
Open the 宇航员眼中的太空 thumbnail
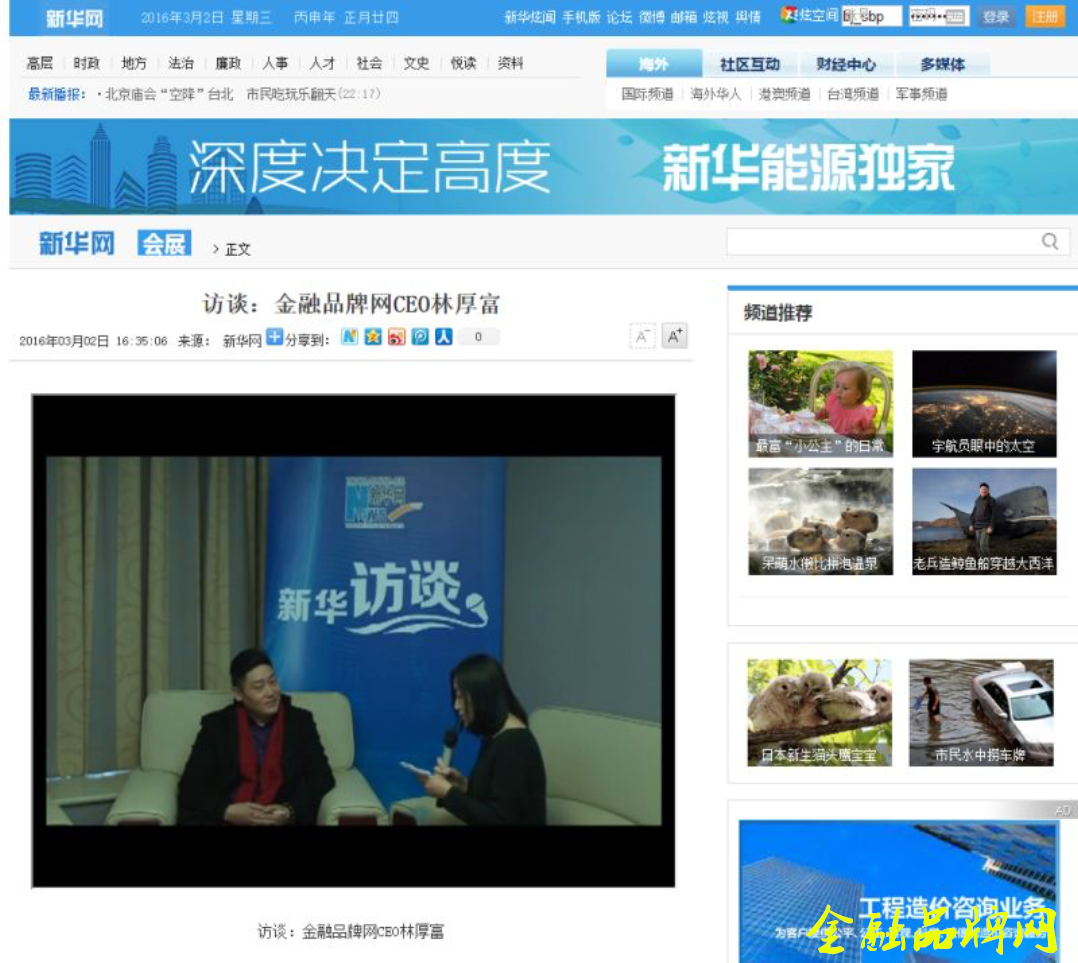tap(983, 404)
